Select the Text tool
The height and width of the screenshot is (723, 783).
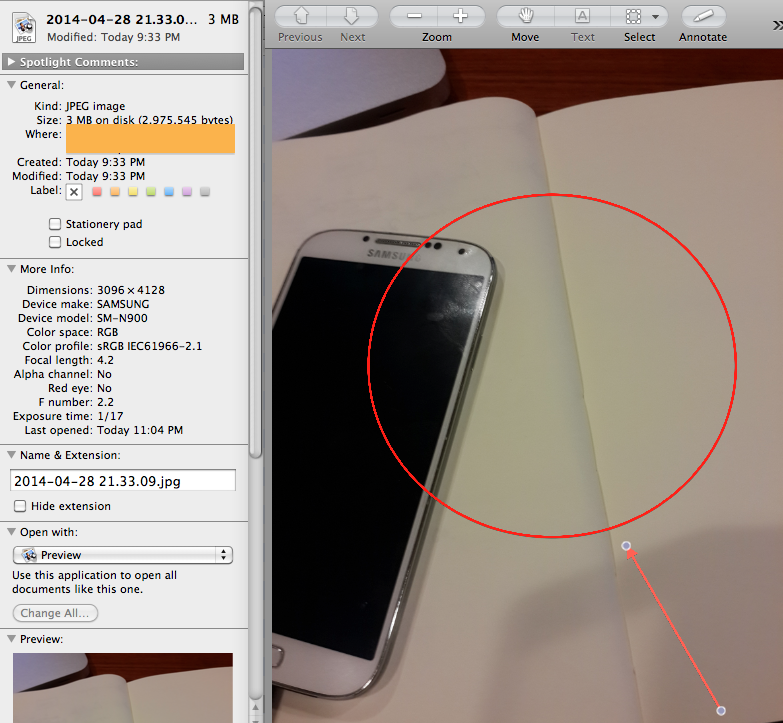[582, 16]
